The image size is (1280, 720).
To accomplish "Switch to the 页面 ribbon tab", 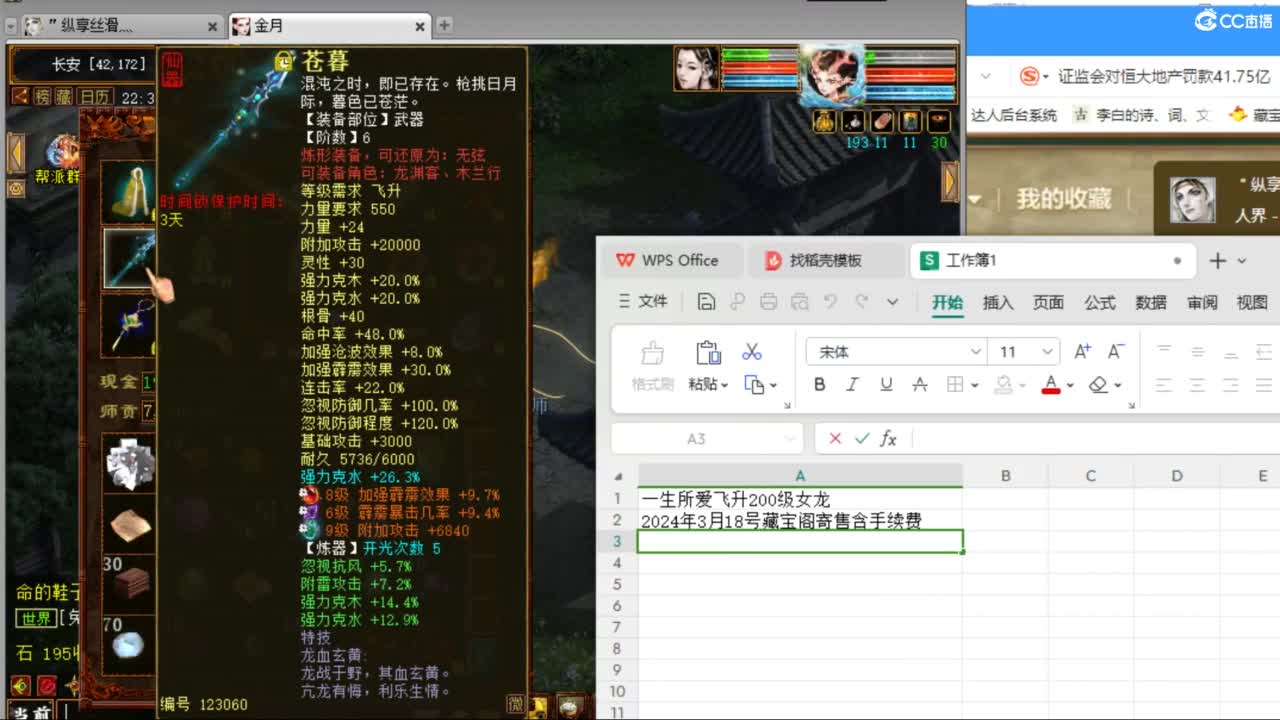I will point(1048,302).
